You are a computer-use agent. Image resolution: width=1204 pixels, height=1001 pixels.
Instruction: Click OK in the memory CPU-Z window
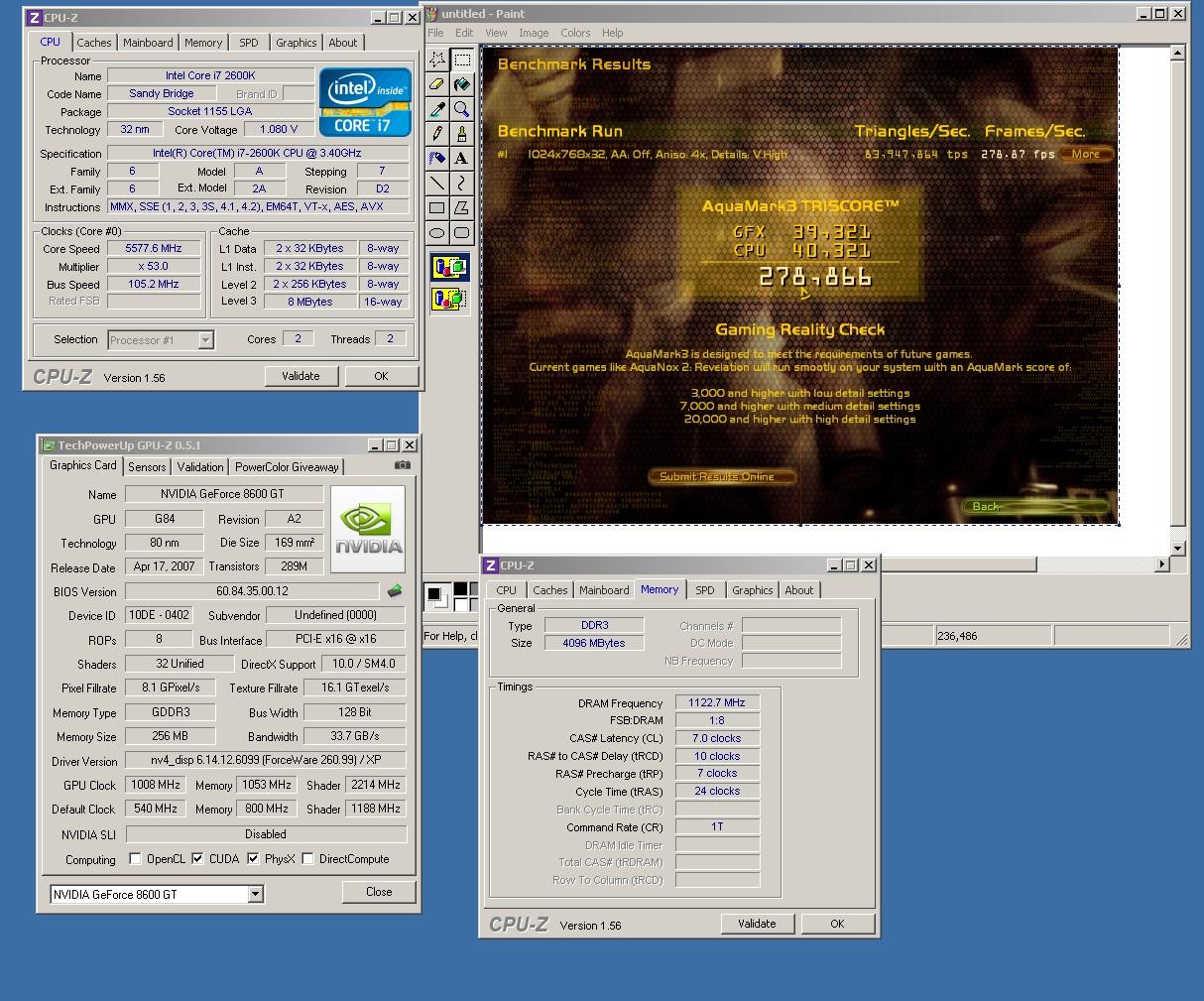tap(837, 924)
